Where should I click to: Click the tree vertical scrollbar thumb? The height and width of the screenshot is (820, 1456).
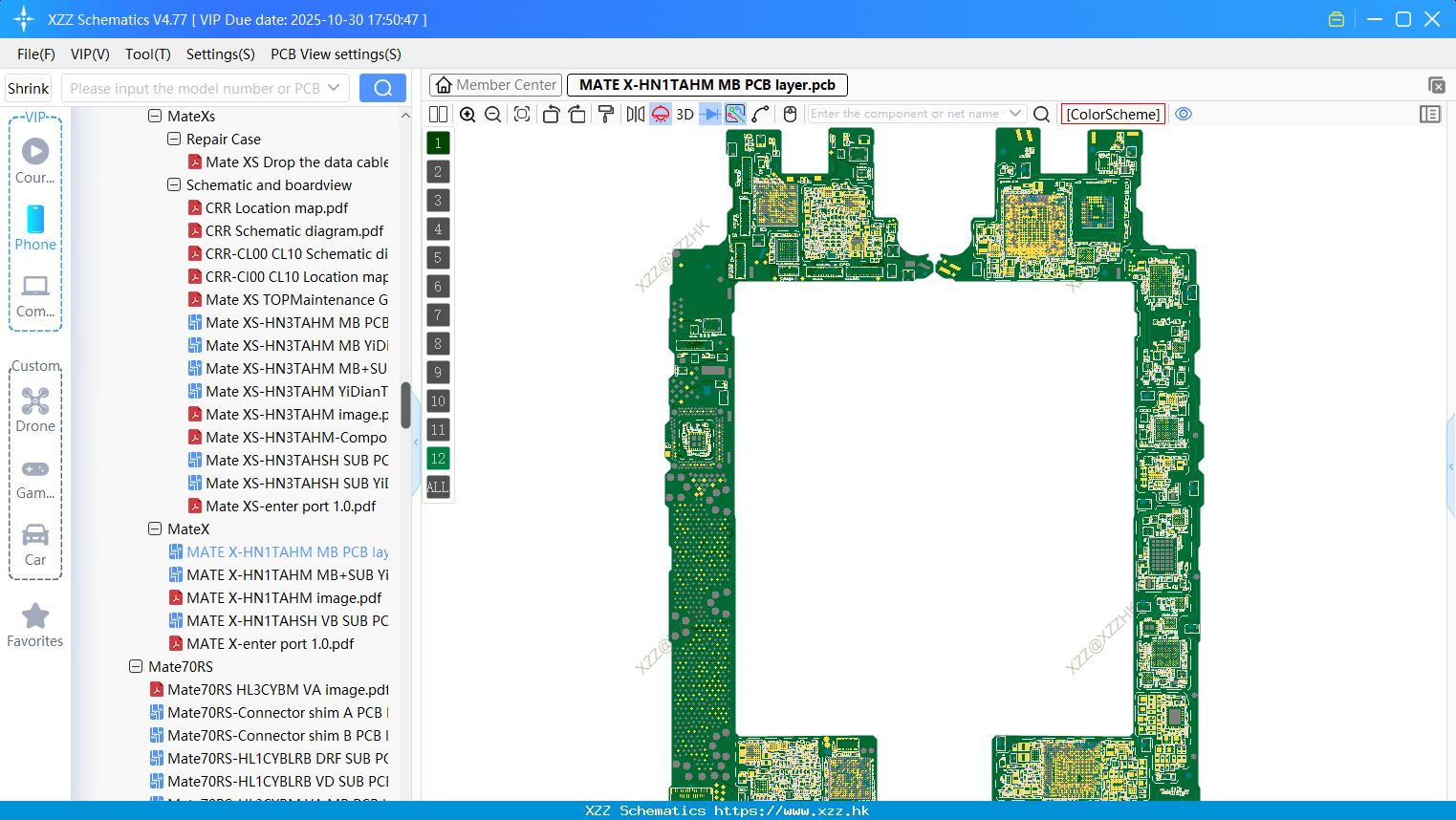[x=405, y=405]
